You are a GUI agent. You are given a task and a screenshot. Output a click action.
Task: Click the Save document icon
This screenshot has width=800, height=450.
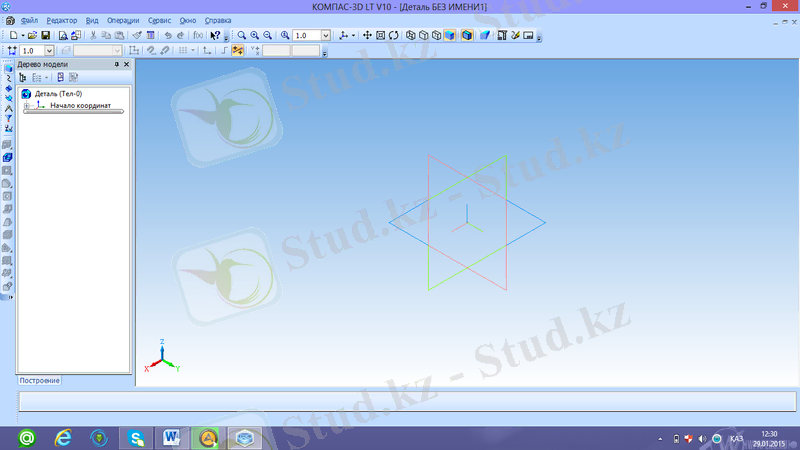coord(45,35)
